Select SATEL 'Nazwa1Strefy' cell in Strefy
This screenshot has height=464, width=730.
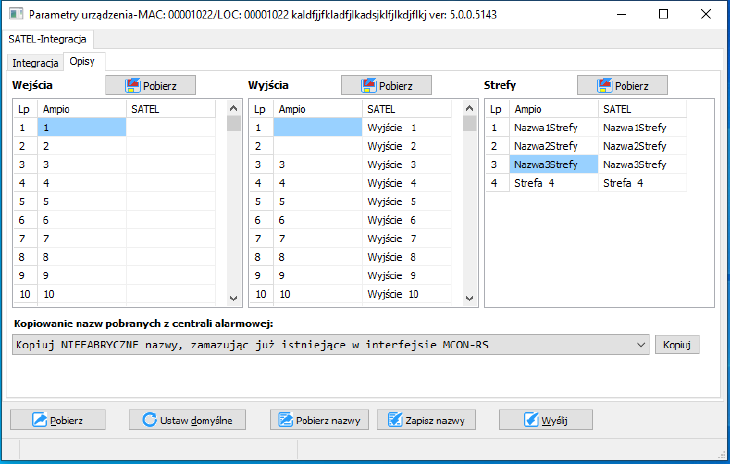pos(642,127)
